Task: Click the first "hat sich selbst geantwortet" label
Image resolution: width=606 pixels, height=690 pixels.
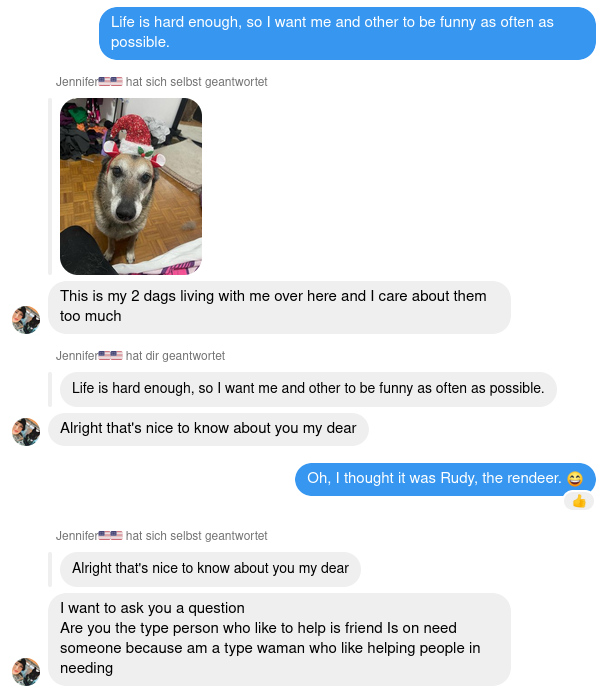Action: (x=196, y=82)
